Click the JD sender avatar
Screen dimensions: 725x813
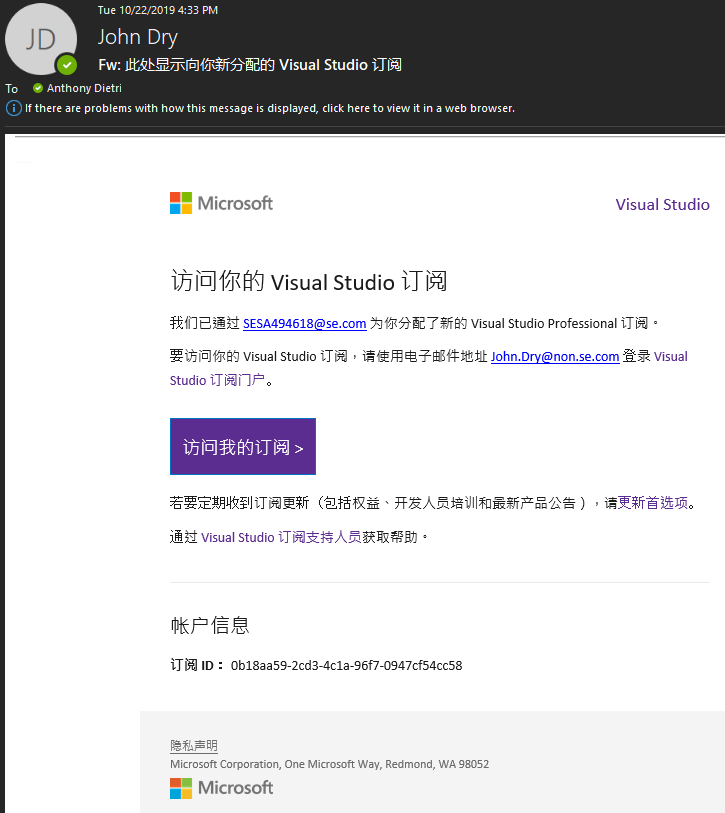tap(41, 39)
